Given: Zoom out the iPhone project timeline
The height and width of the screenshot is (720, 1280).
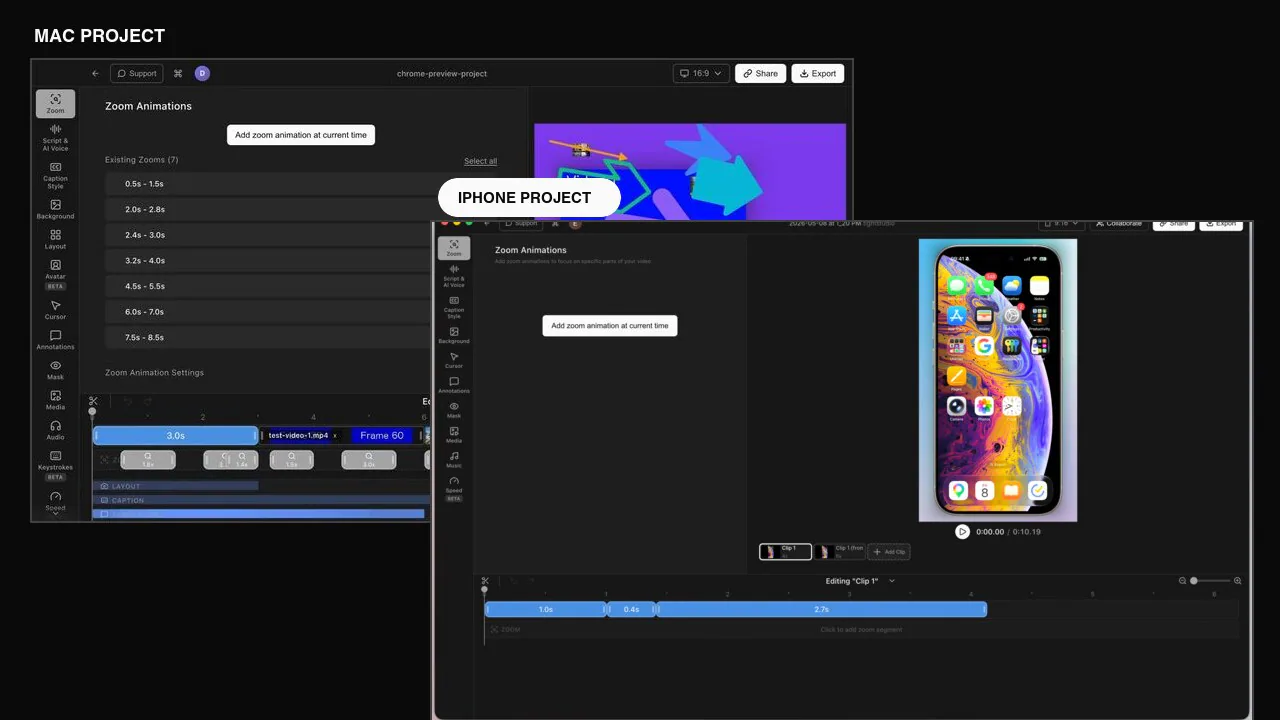Looking at the screenshot, I should 1183,581.
